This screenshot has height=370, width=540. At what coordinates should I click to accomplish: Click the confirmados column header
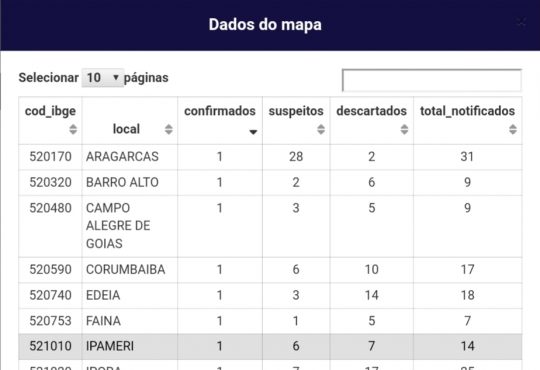click(220, 121)
